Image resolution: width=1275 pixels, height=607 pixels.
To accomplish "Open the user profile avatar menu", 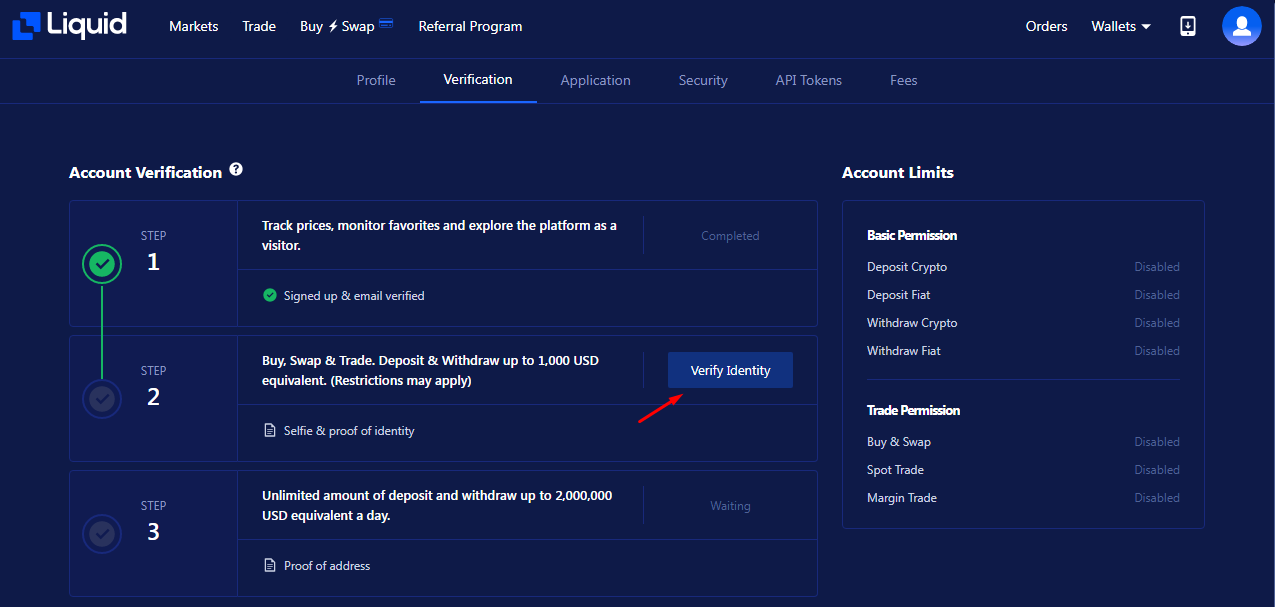I will (x=1241, y=26).
